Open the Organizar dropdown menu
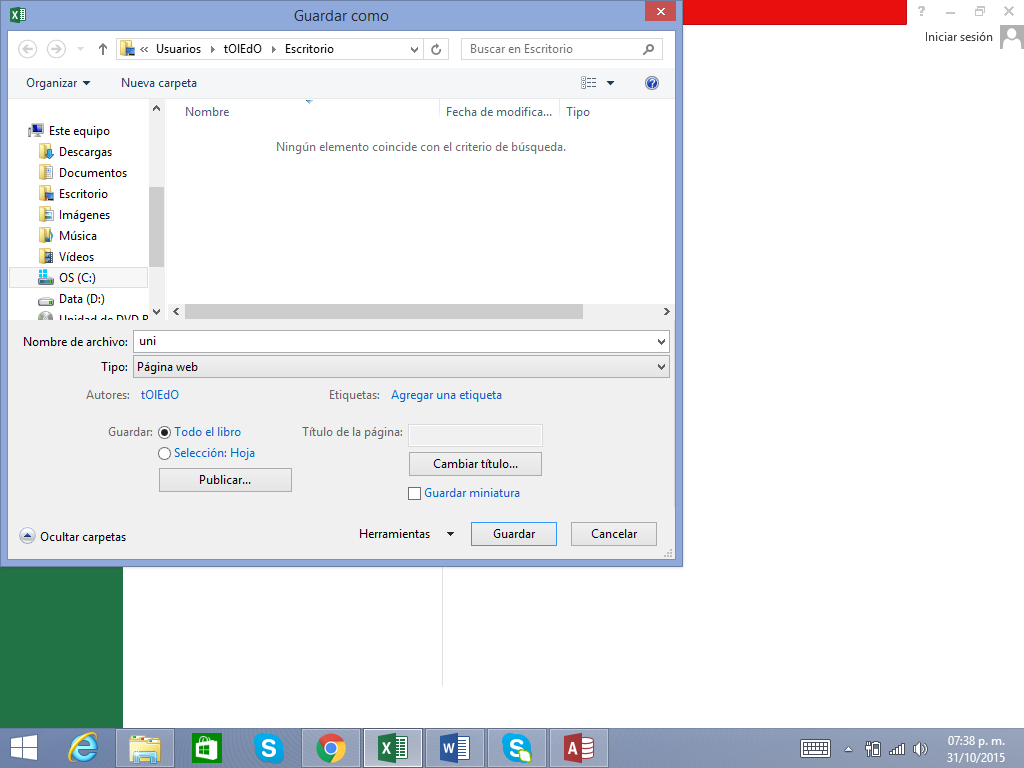Image resolution: width=1024 pixels, height=768 pixels. (58, 83)
